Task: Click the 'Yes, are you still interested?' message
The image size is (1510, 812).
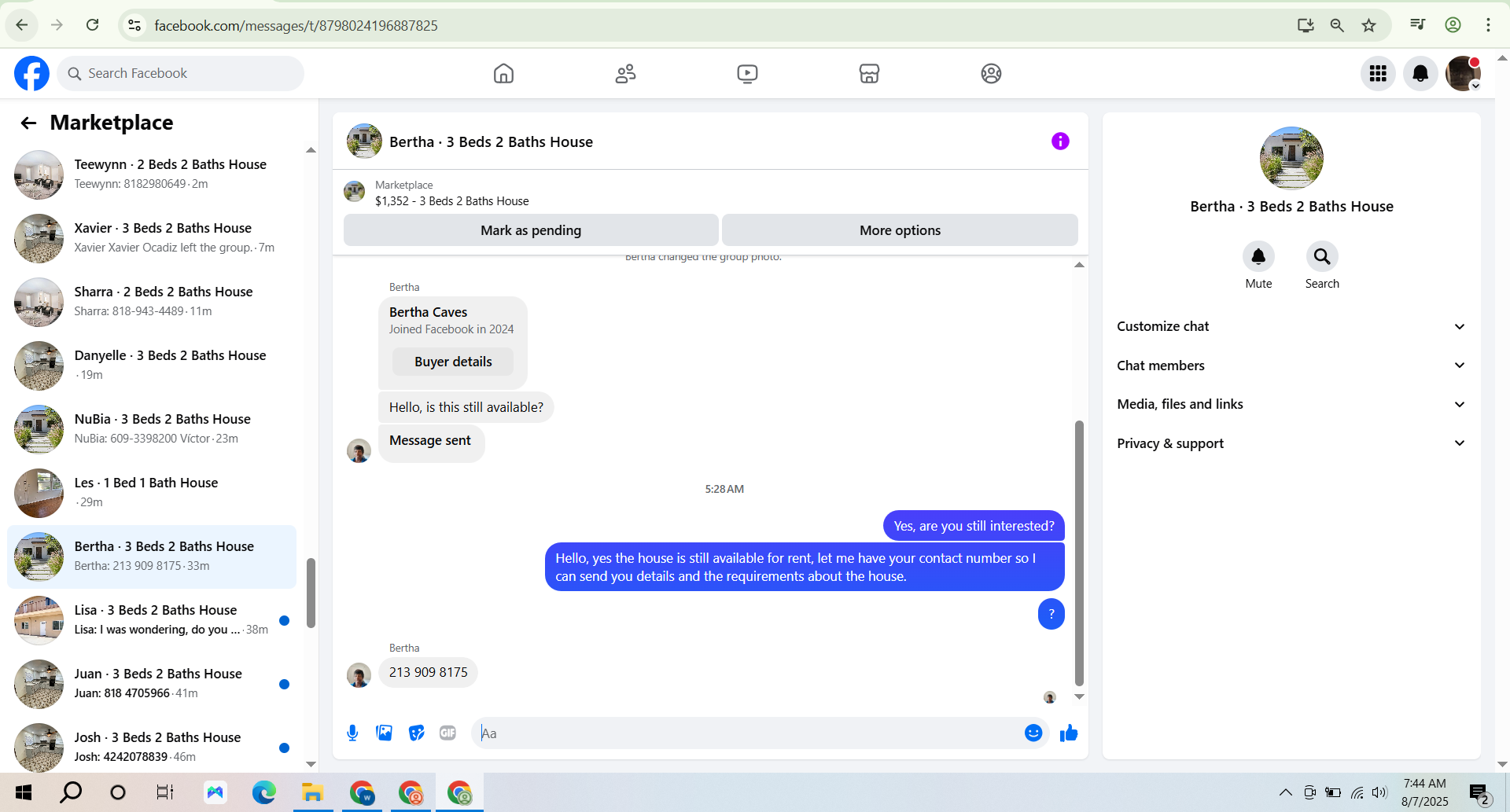Action: [974, 526]
